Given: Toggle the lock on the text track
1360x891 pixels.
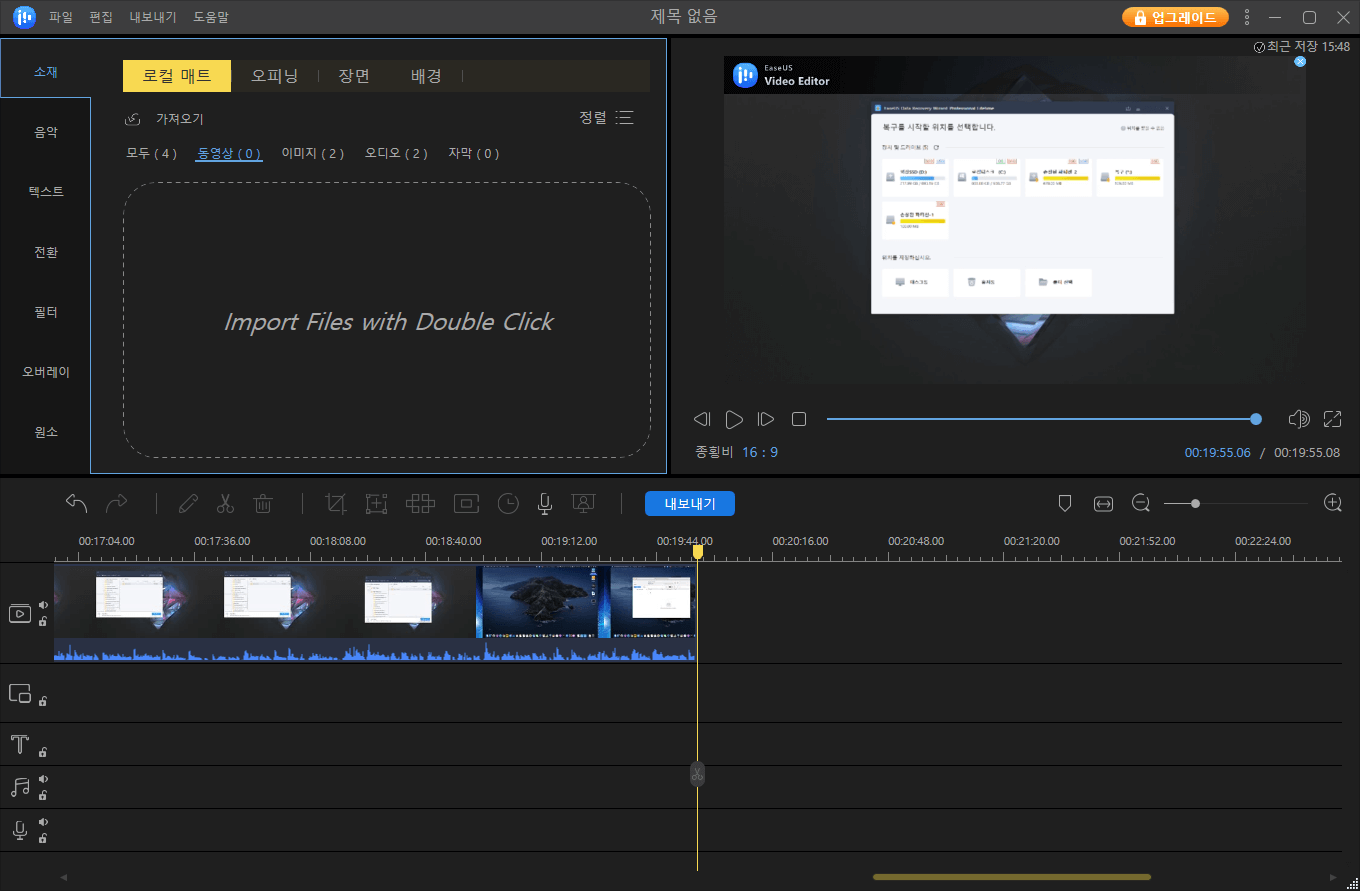Looking at the screenshot, I should pyautogui.click(x=43, y=752).
